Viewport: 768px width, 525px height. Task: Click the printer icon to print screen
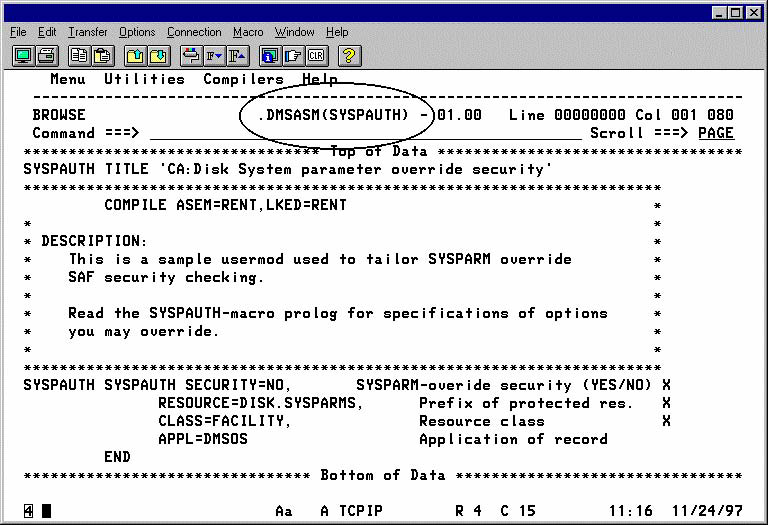47,56
